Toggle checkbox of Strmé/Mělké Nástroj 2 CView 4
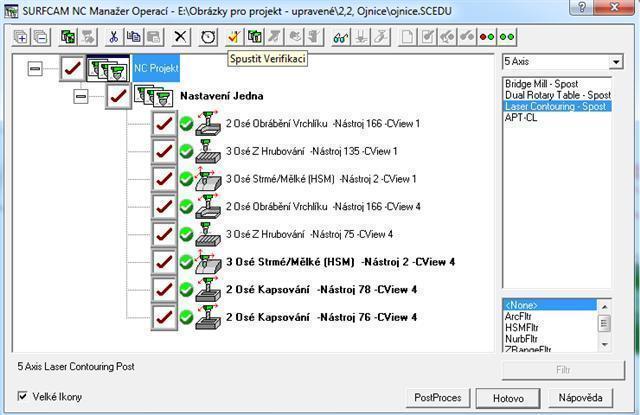The height and width of the screenshot is (415, 640). pos(164,262)
